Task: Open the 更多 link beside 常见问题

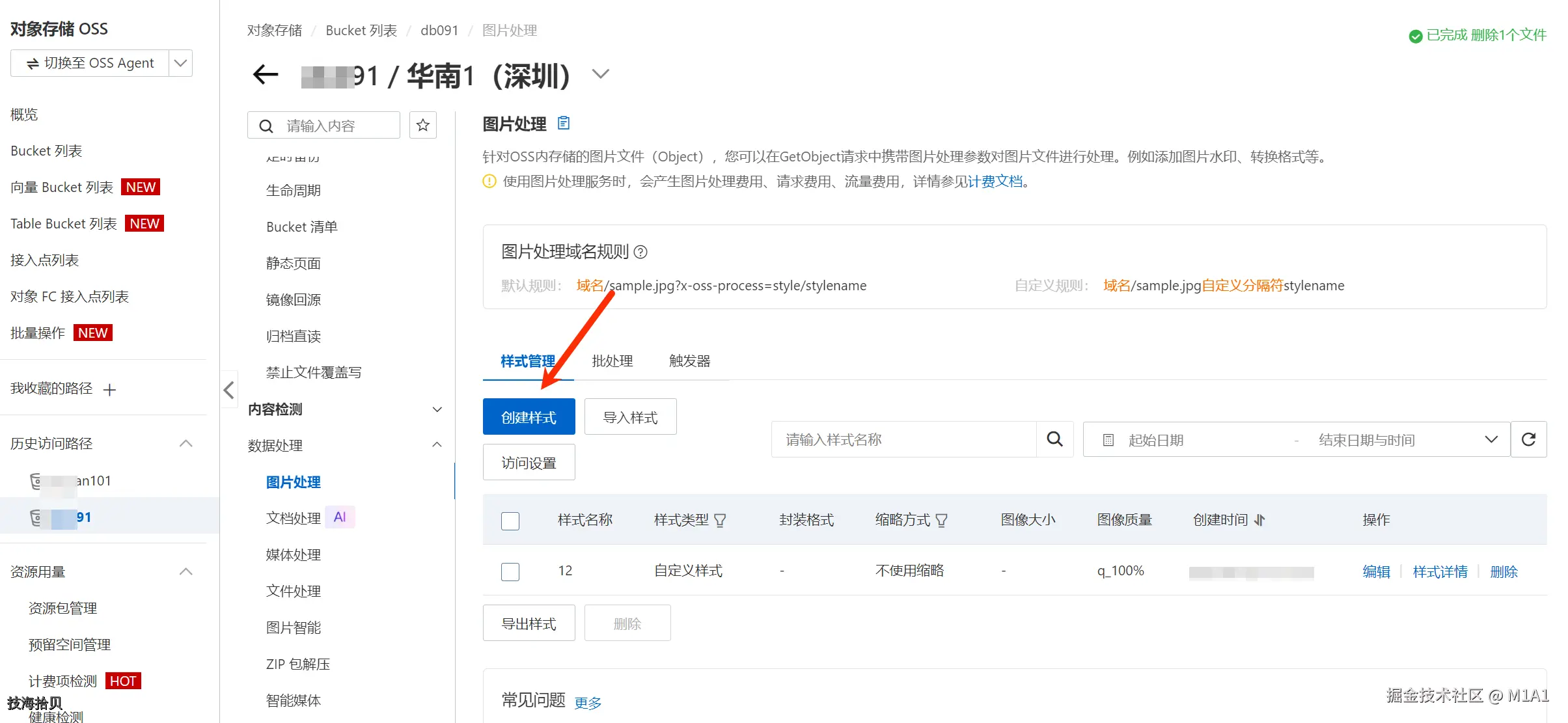Action: 588,703
